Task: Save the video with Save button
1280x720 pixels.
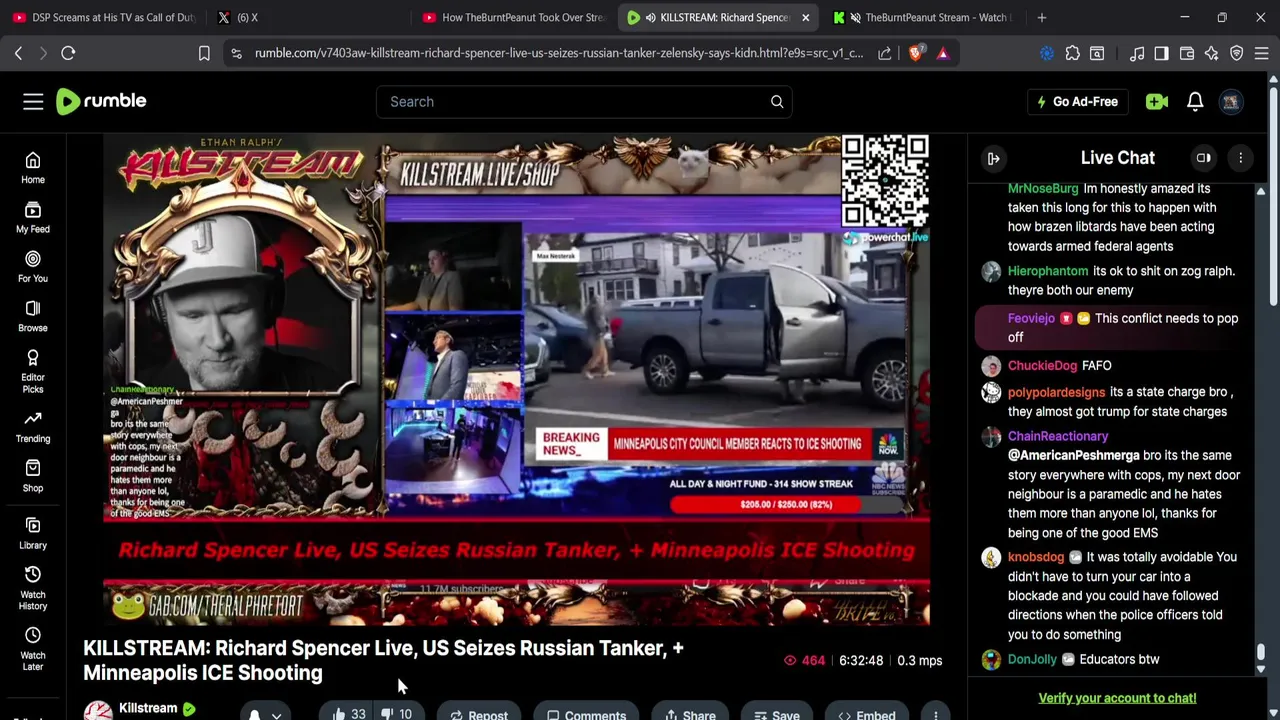Action: click(x=776, y=714)
